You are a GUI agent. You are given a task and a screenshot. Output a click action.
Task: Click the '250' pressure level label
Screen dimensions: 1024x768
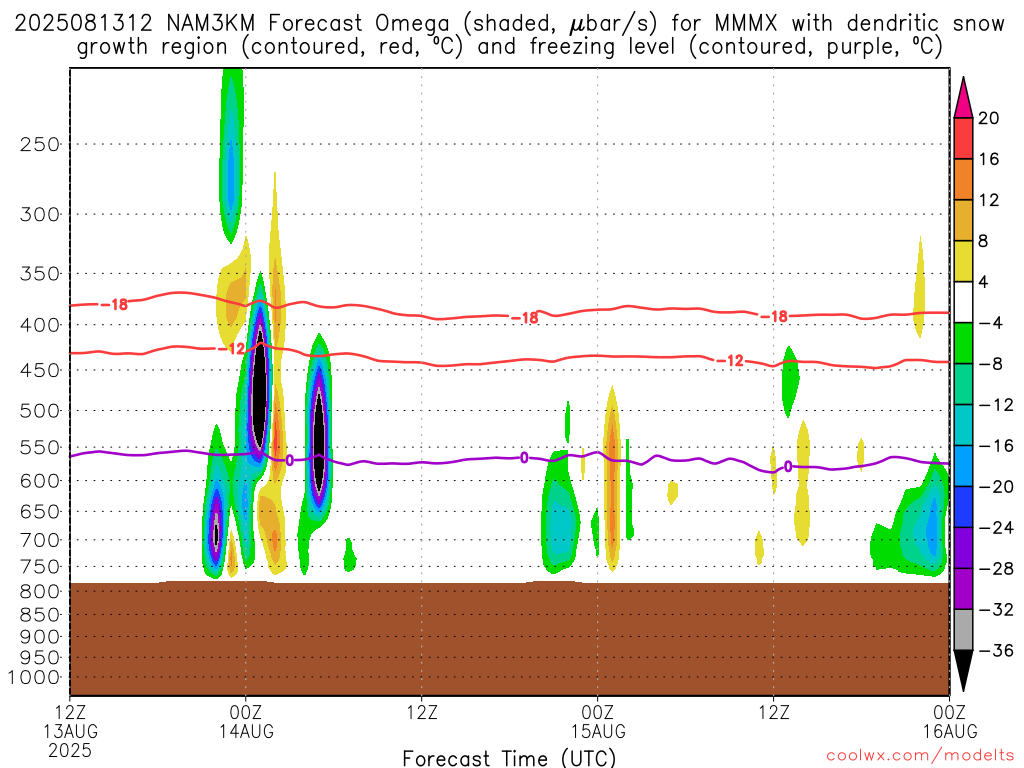39,144
